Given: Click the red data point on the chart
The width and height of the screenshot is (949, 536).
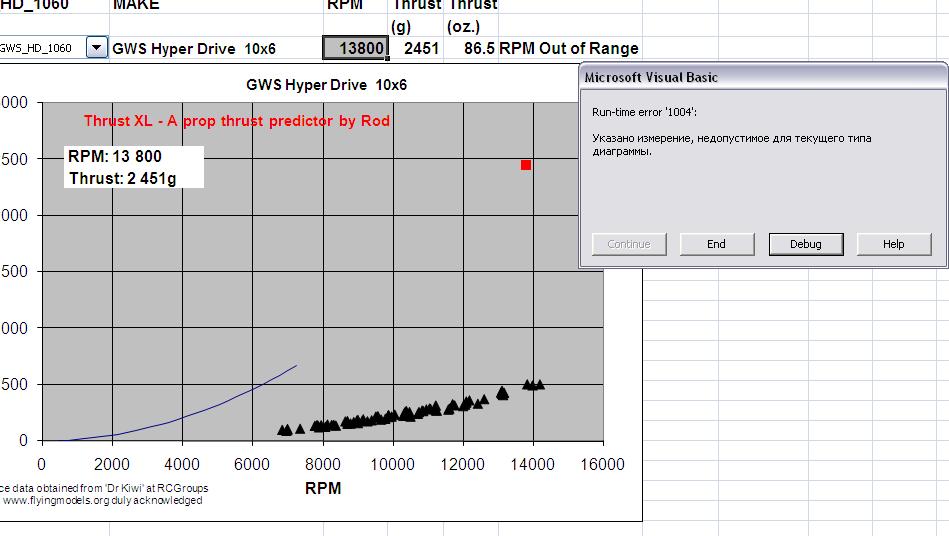Looking at the screenshot, I should (526, 165).
